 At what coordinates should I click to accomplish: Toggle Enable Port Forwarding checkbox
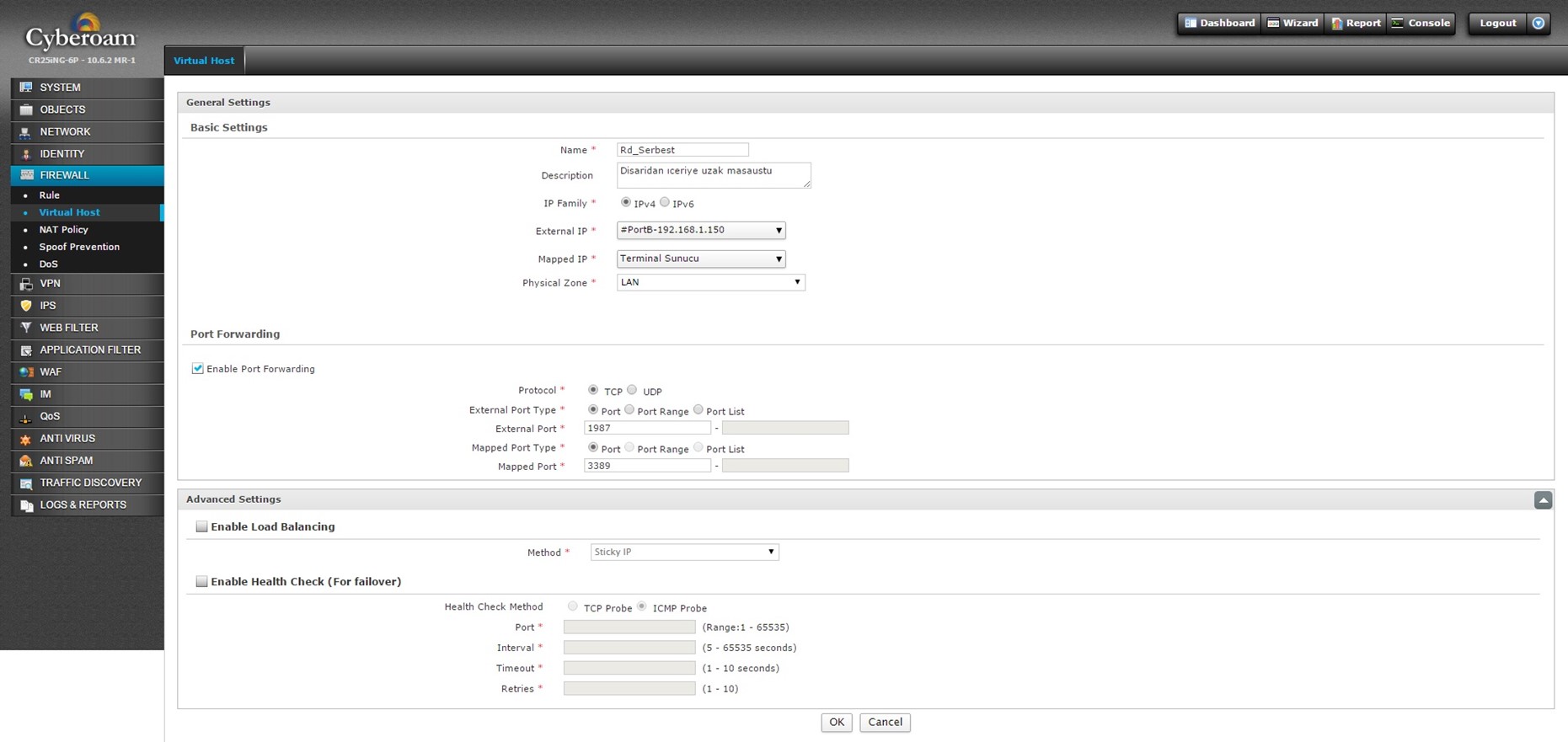pyautogui.click(x=198, y=369)
